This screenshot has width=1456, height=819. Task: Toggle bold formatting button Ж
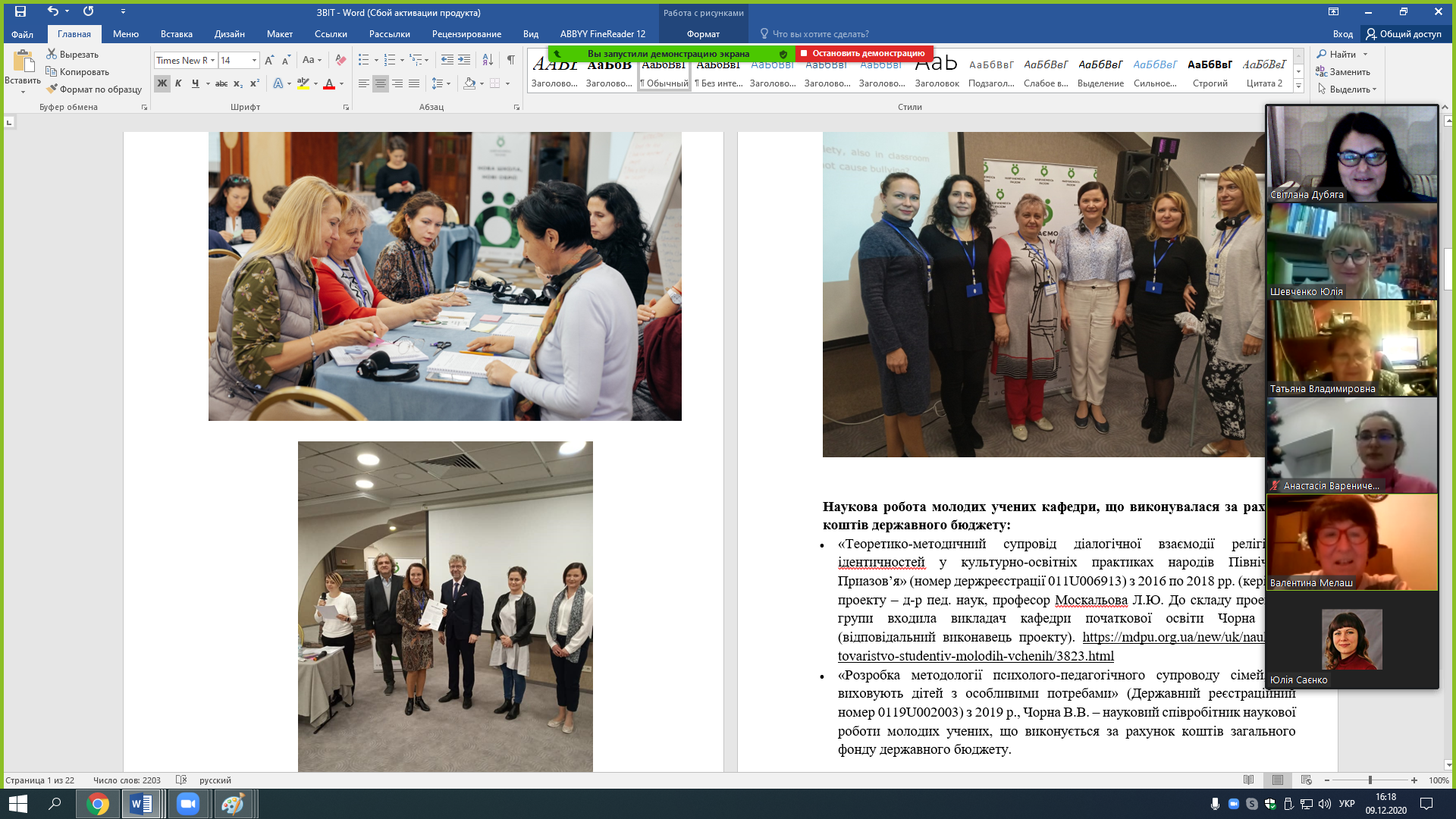[162, 83]
